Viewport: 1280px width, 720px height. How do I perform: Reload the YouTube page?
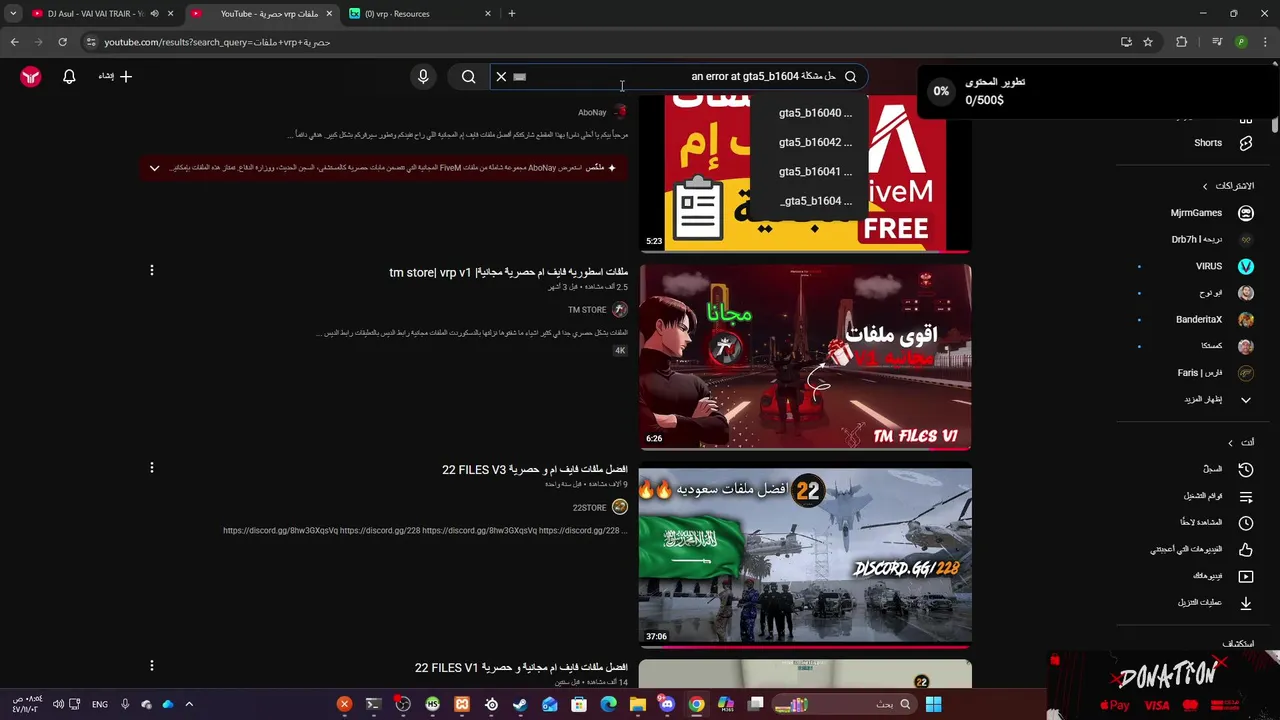(62, 42)
